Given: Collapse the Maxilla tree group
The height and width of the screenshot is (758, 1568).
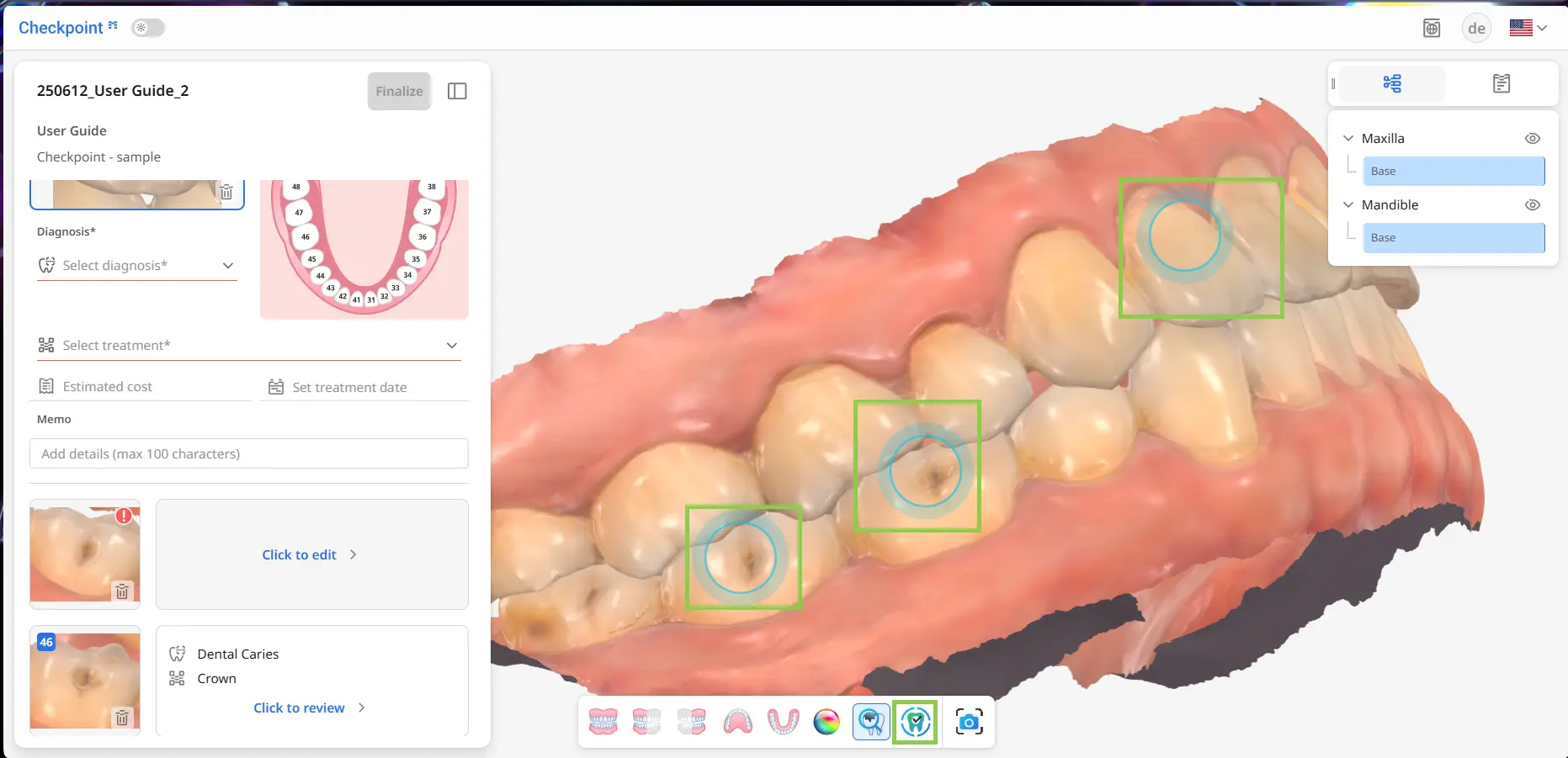Looking at the screenshot, I should pyautogui.click(x=1348, y=138).
